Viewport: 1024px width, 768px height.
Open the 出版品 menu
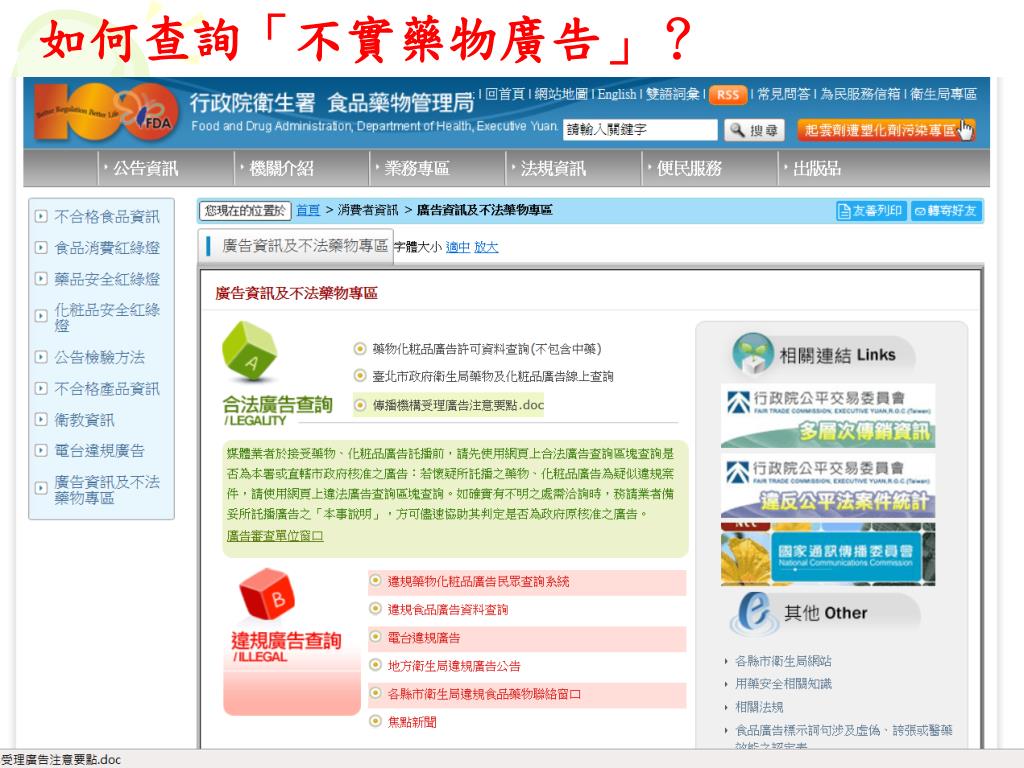[816, 169]
